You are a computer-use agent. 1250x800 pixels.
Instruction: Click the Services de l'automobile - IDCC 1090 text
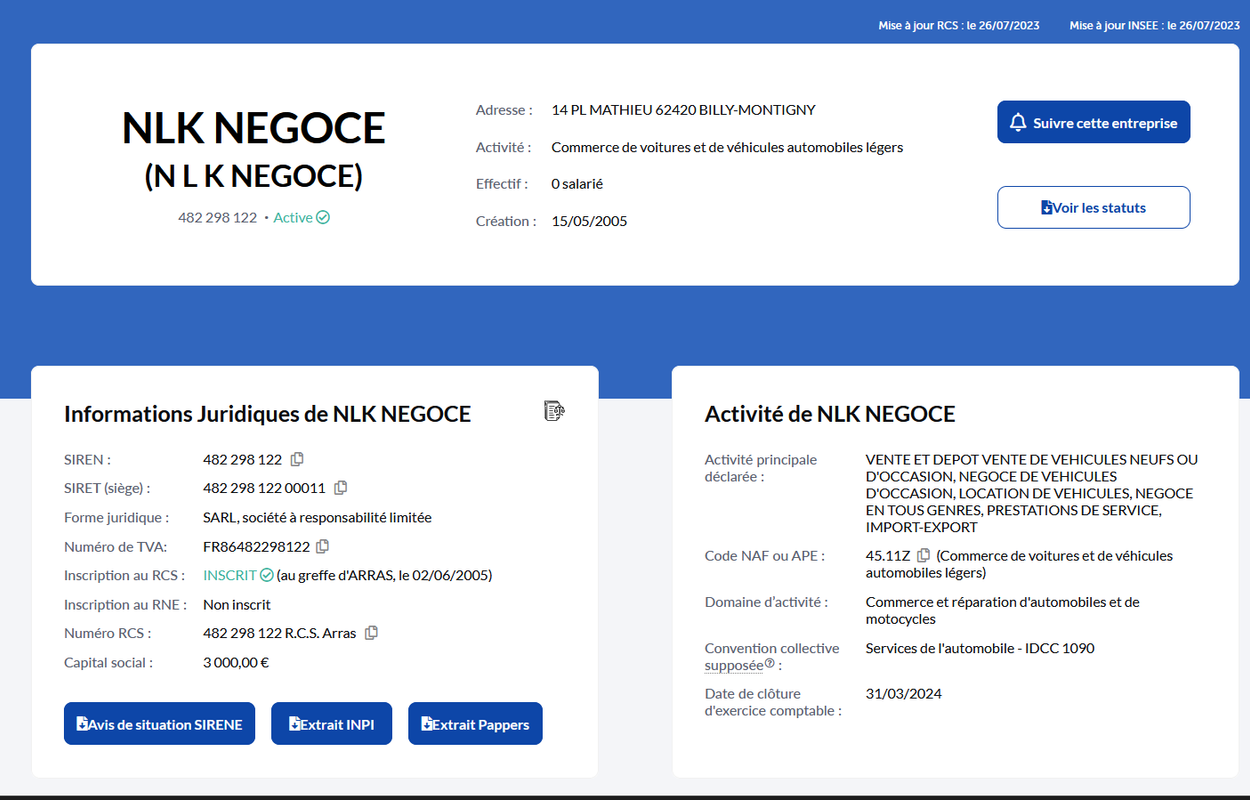980,648
